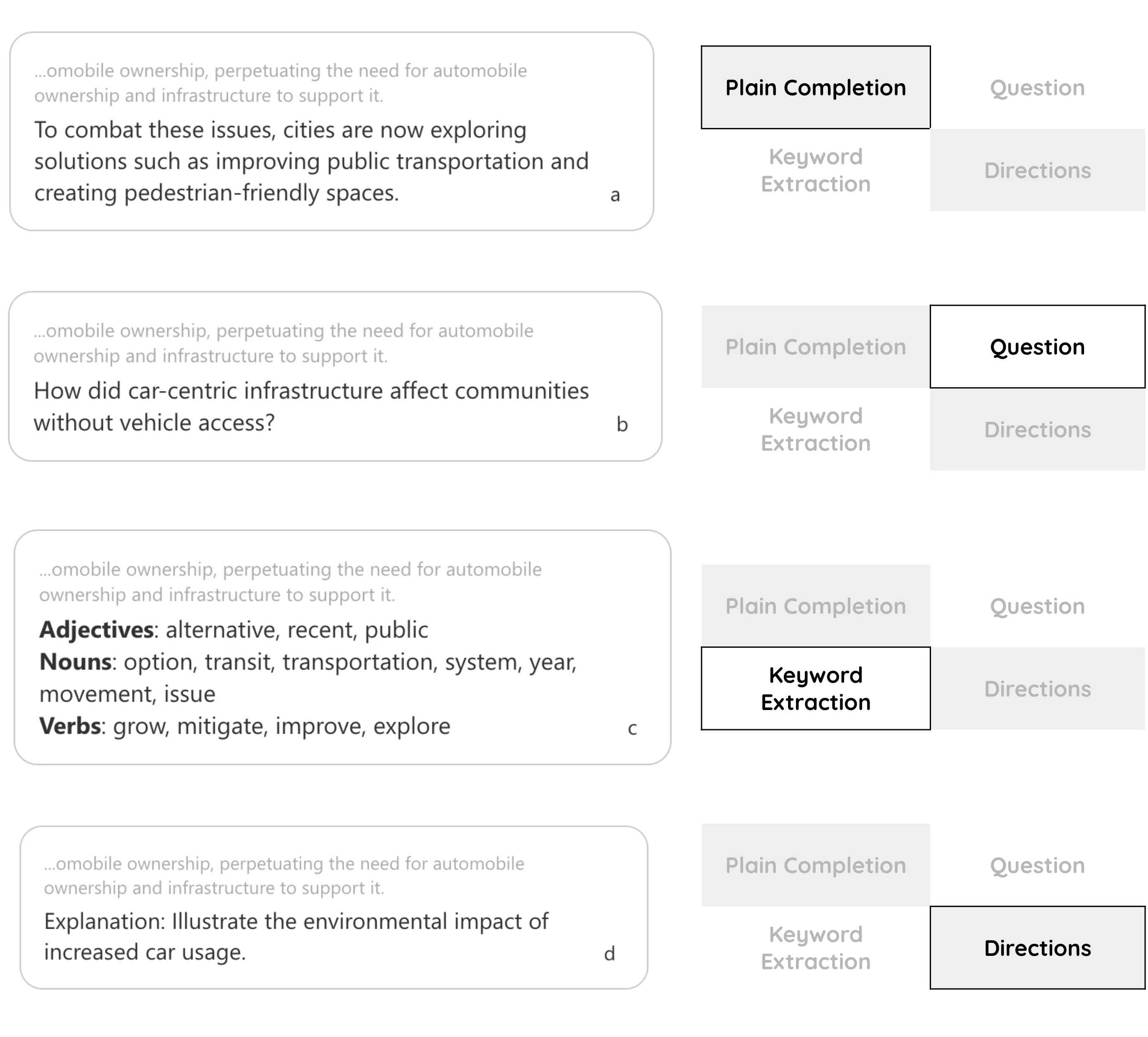This screenshot has width=1148, height=1037.
Task: Choose Keyword Extraction beside the card labeled d
Action: click(x=815, y=948)
